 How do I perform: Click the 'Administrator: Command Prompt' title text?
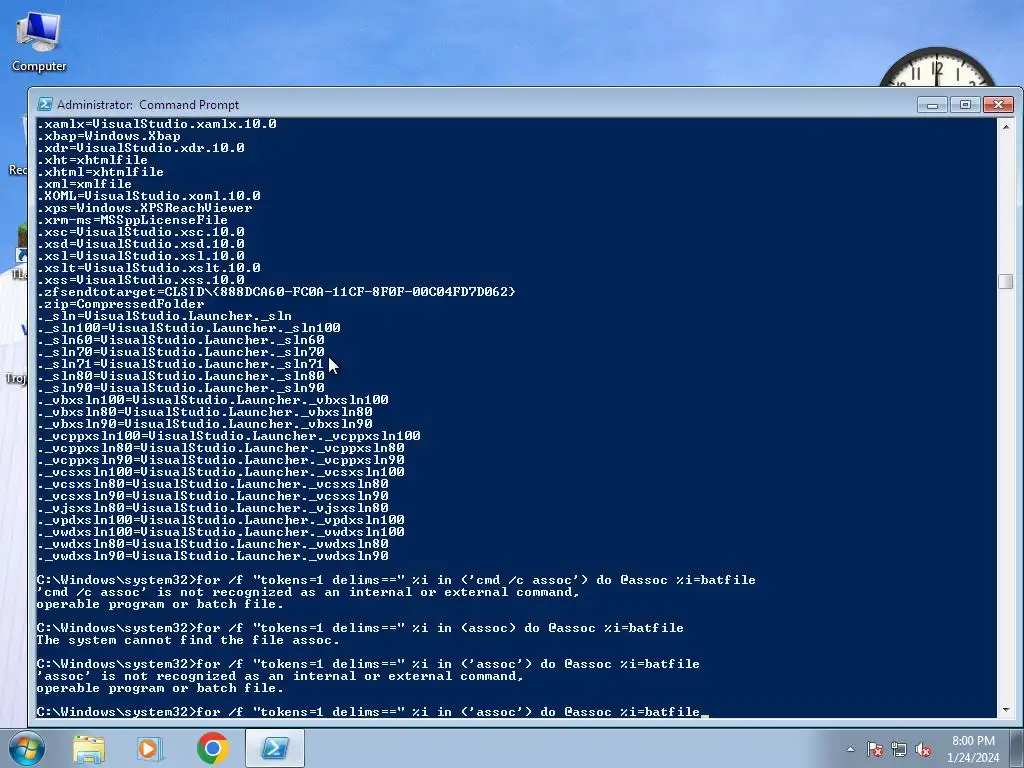coord(148,104)
